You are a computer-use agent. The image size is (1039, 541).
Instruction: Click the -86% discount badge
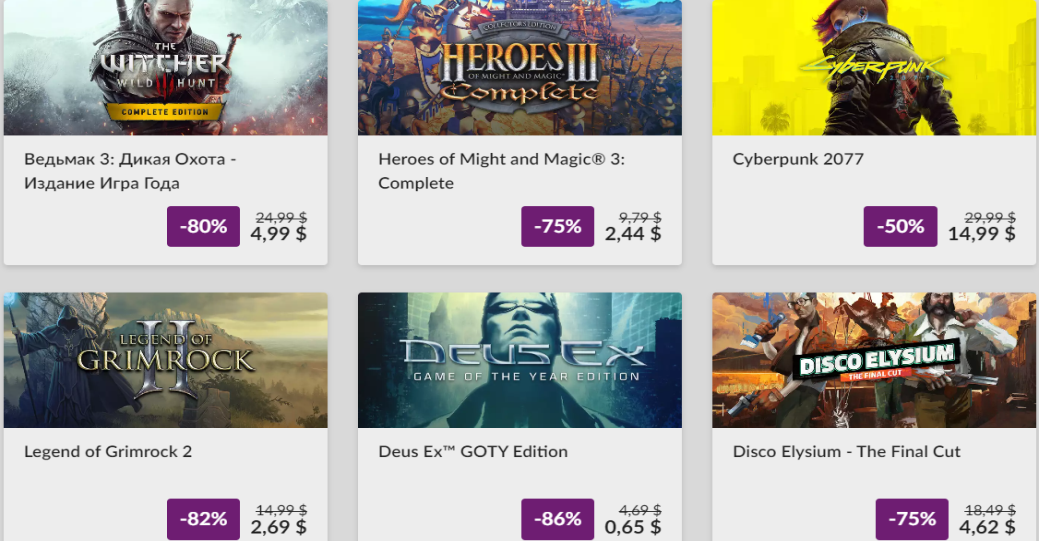tap(557, 519)
